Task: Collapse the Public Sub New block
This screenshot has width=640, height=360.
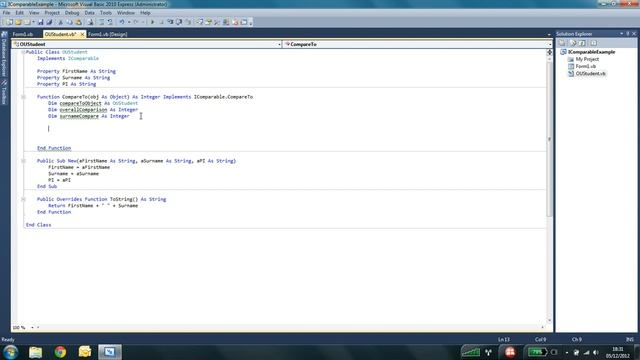Action: point(23,161)
